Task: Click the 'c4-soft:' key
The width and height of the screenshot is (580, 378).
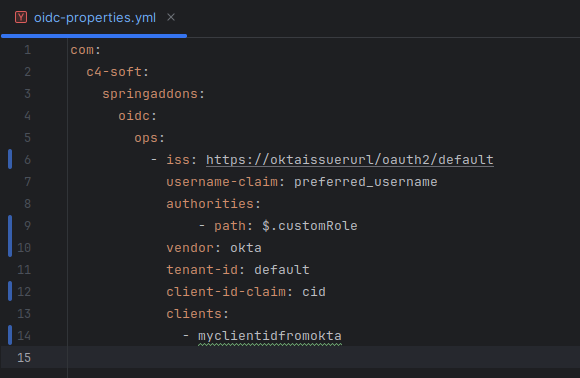Action: [118, 71]
